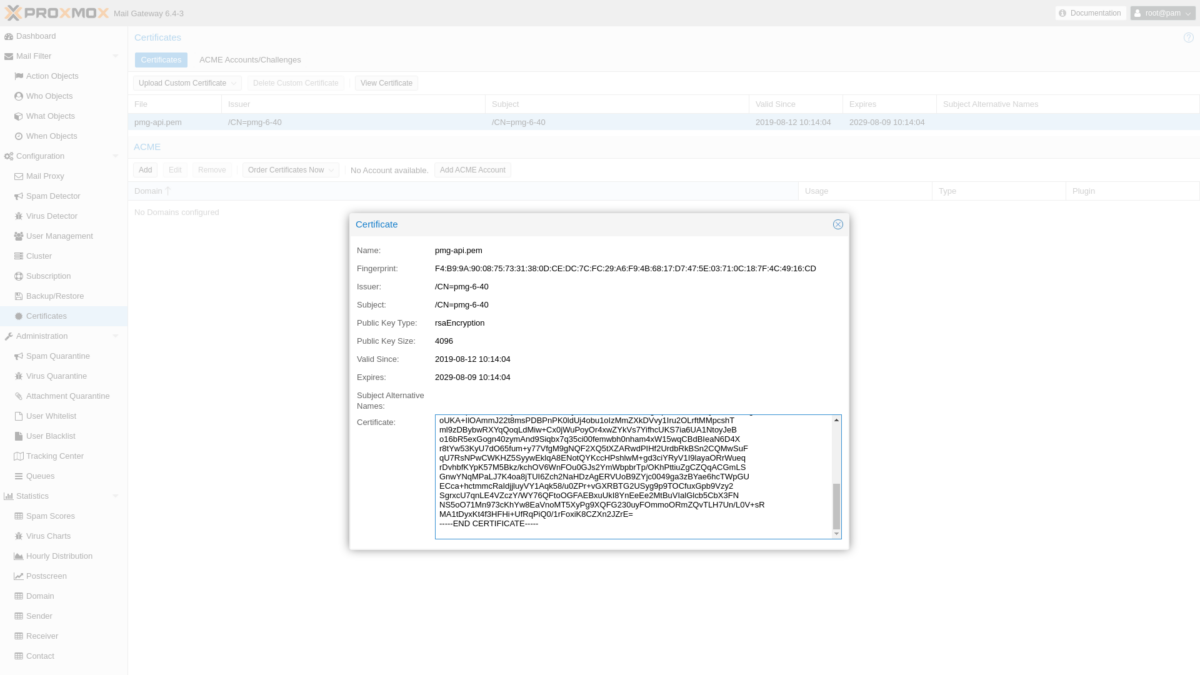
Task: Click the help question mark icon
Action: (1186, 37)
